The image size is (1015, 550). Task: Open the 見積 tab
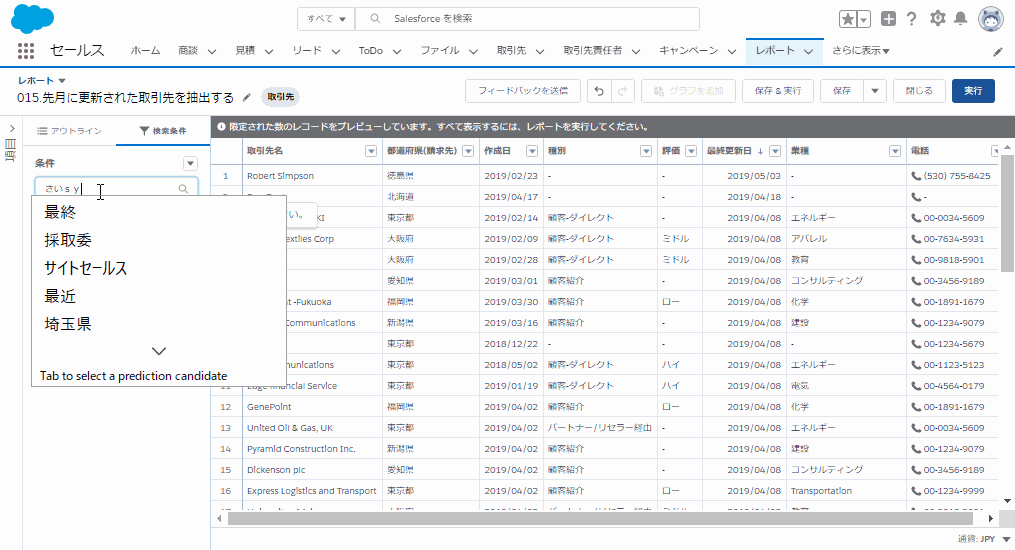point(245,50)
